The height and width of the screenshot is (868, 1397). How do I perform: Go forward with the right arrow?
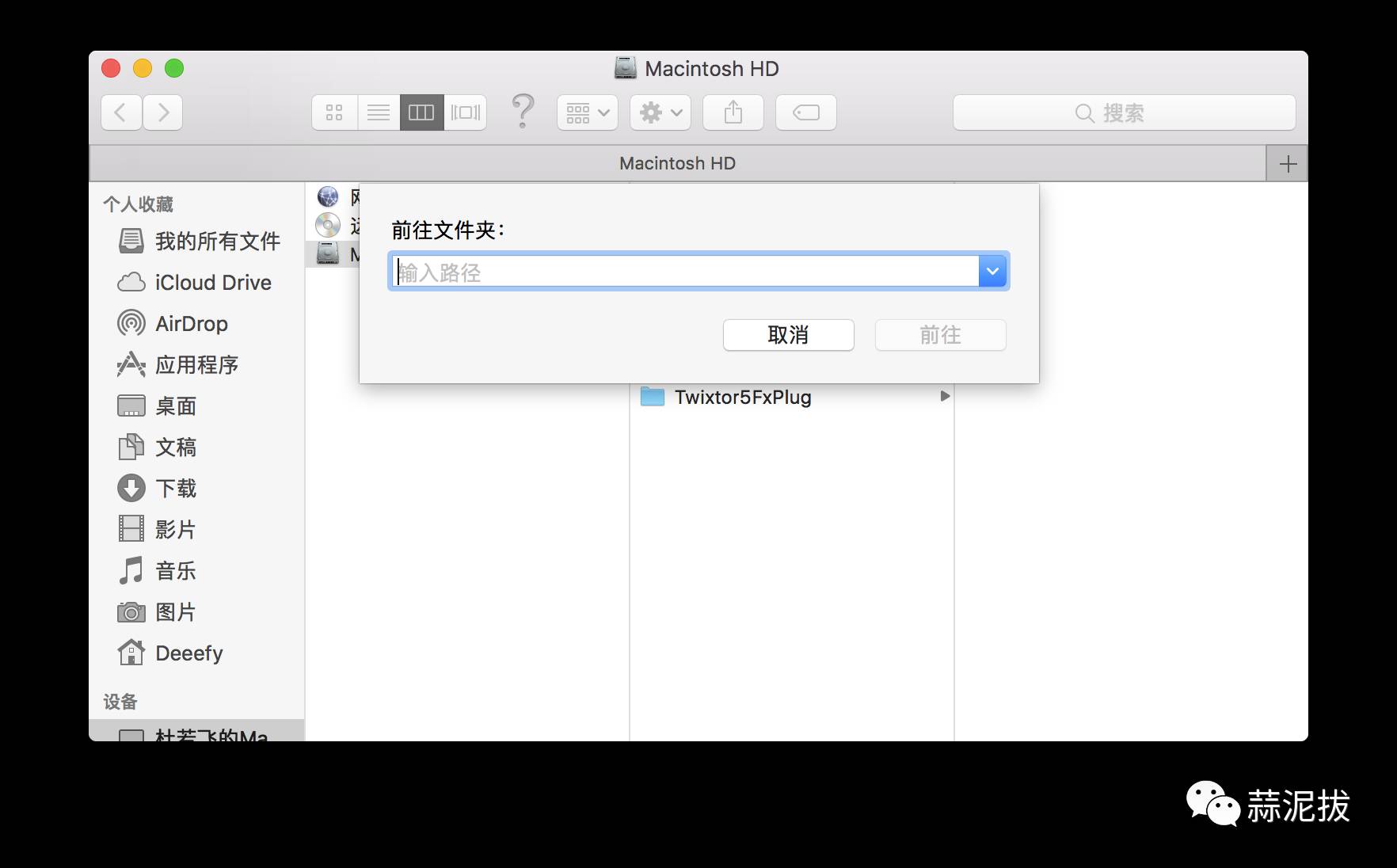[163, 112]
